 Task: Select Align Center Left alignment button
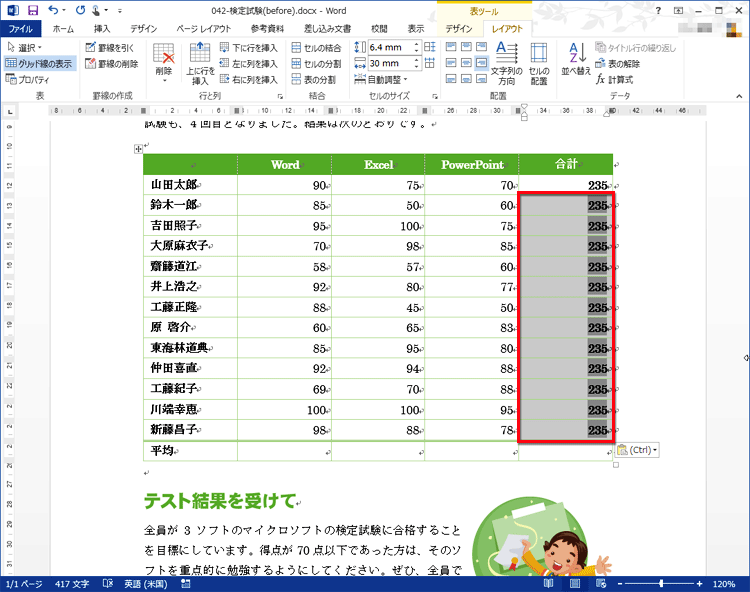(x=451, y=63)
